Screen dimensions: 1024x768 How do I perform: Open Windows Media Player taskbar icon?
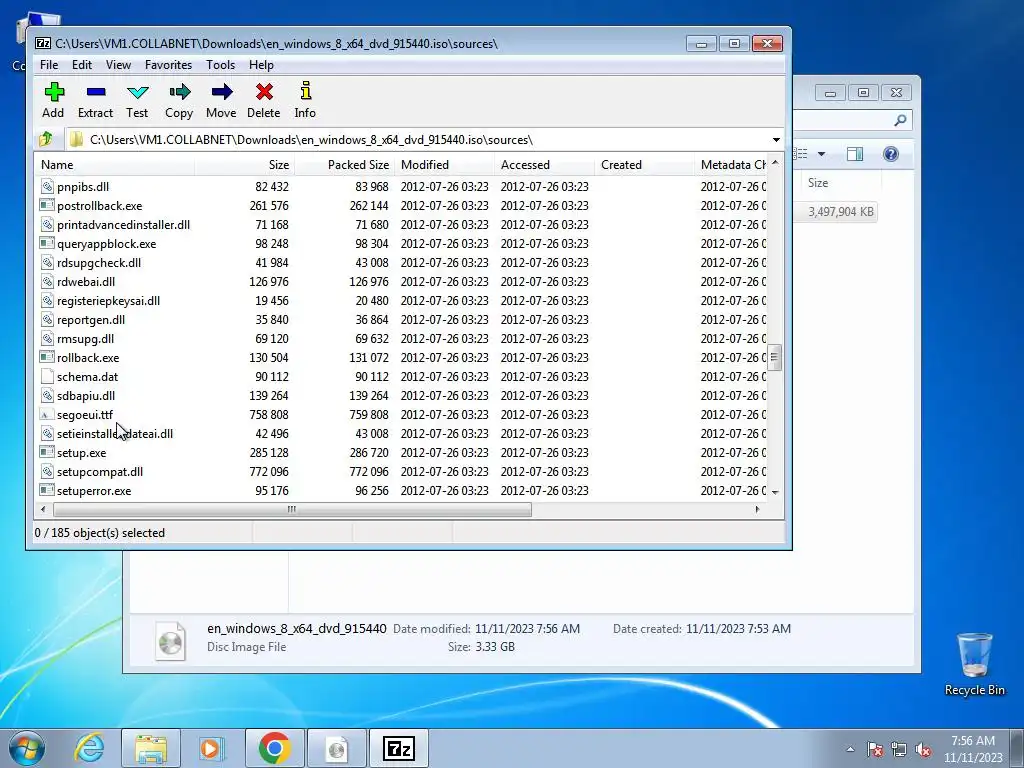(212, 748)
